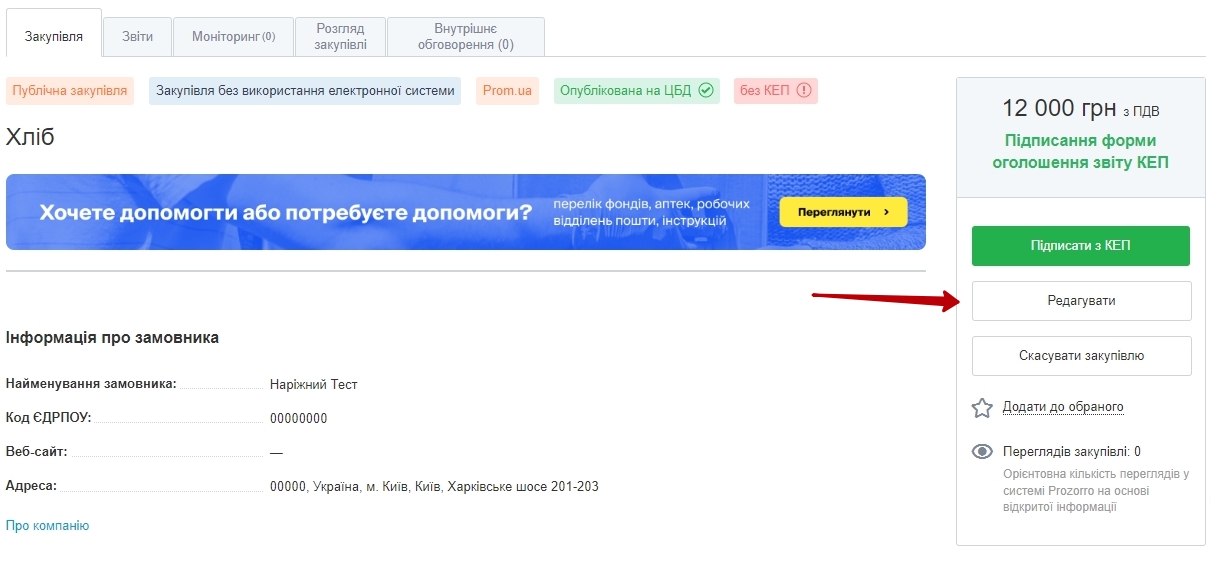
Task: Click exclamation icon on без КЕП badge
Action: click(x=804, y=91)
